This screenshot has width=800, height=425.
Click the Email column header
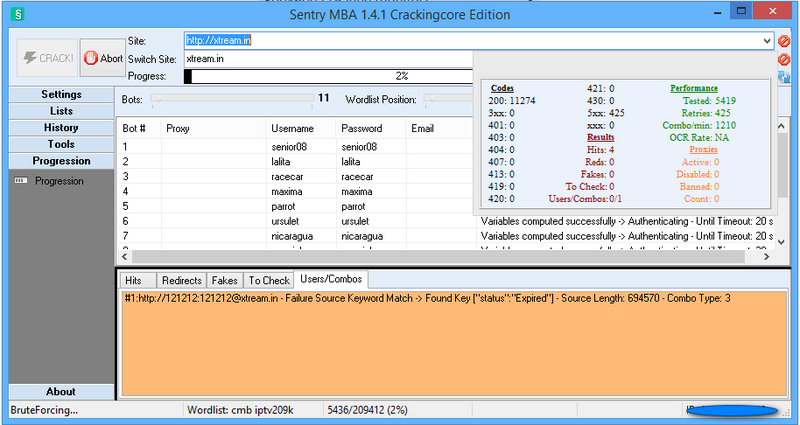(440, 129)
